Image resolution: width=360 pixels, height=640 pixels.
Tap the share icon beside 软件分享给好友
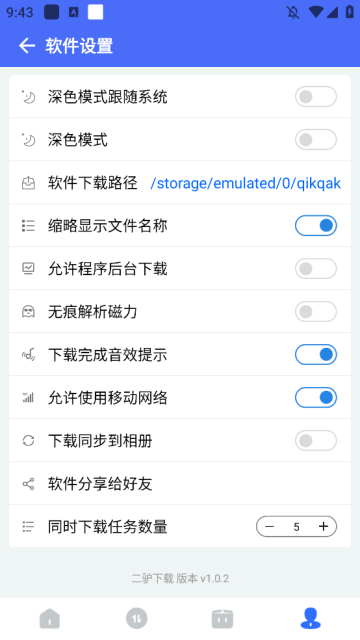(28, 484)
